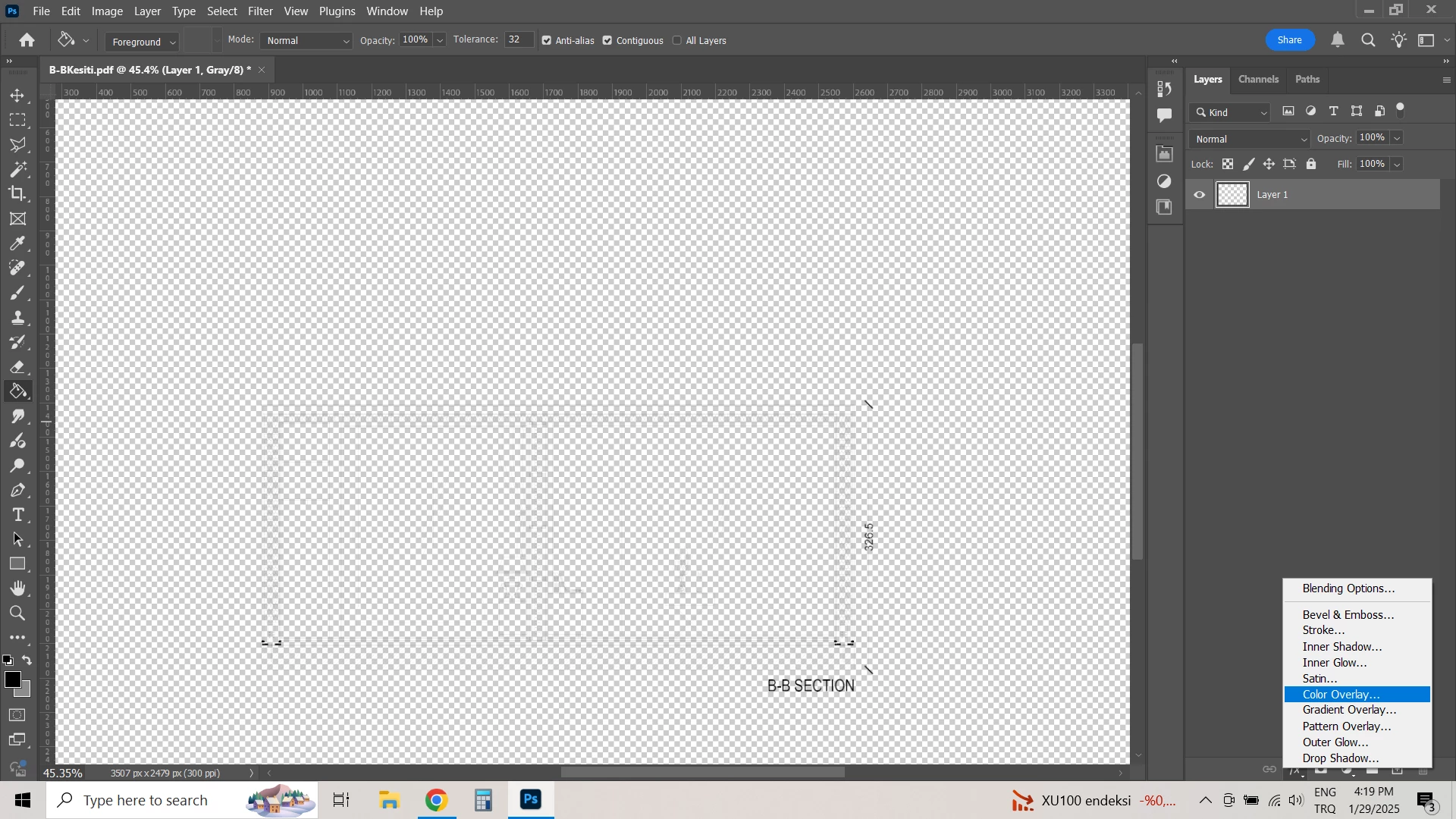
Task: Choose Color Overlay from the effects menu
Action: (1340, 695)
